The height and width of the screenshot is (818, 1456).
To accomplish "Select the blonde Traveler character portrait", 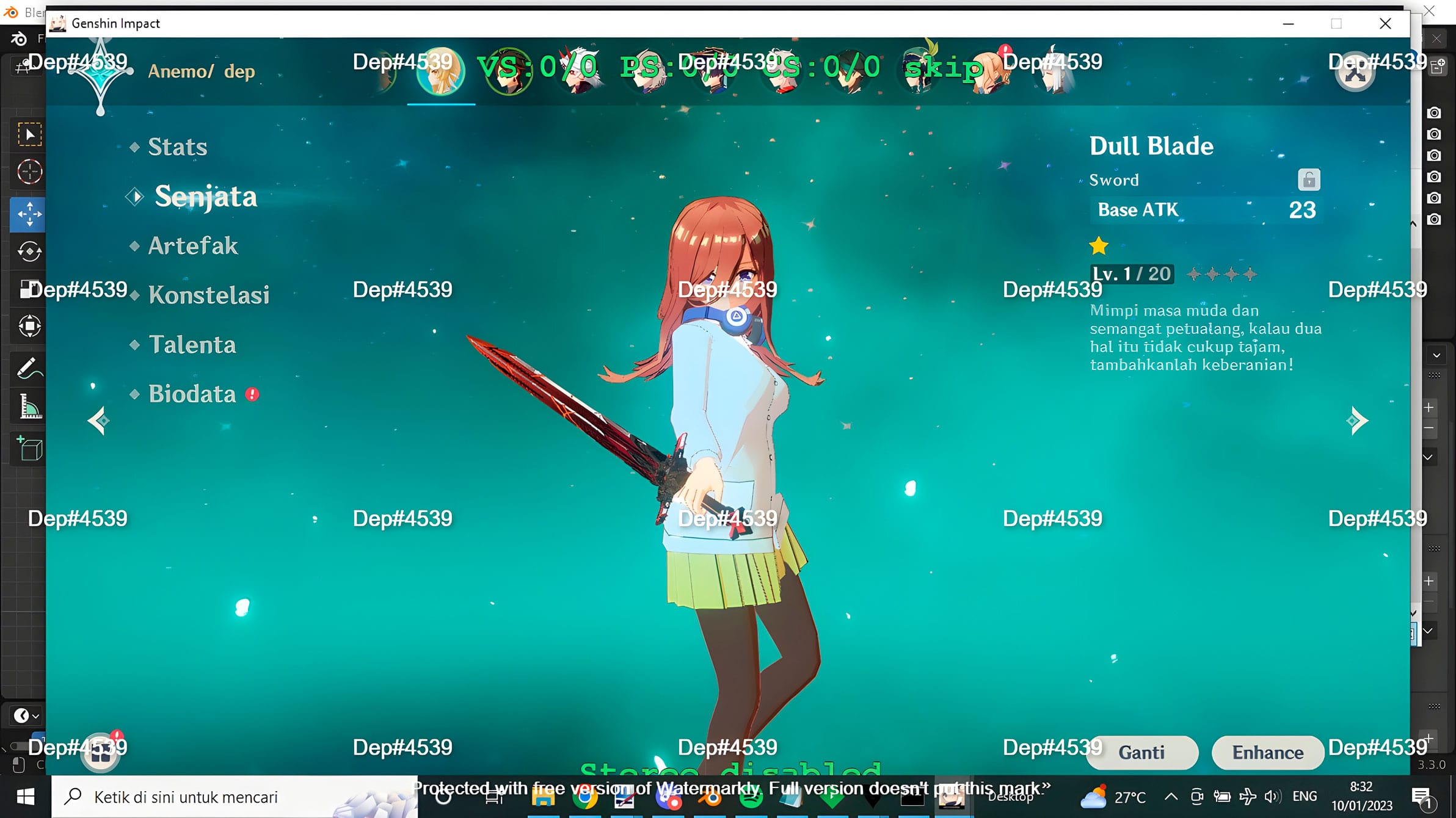I will point(440,72).
